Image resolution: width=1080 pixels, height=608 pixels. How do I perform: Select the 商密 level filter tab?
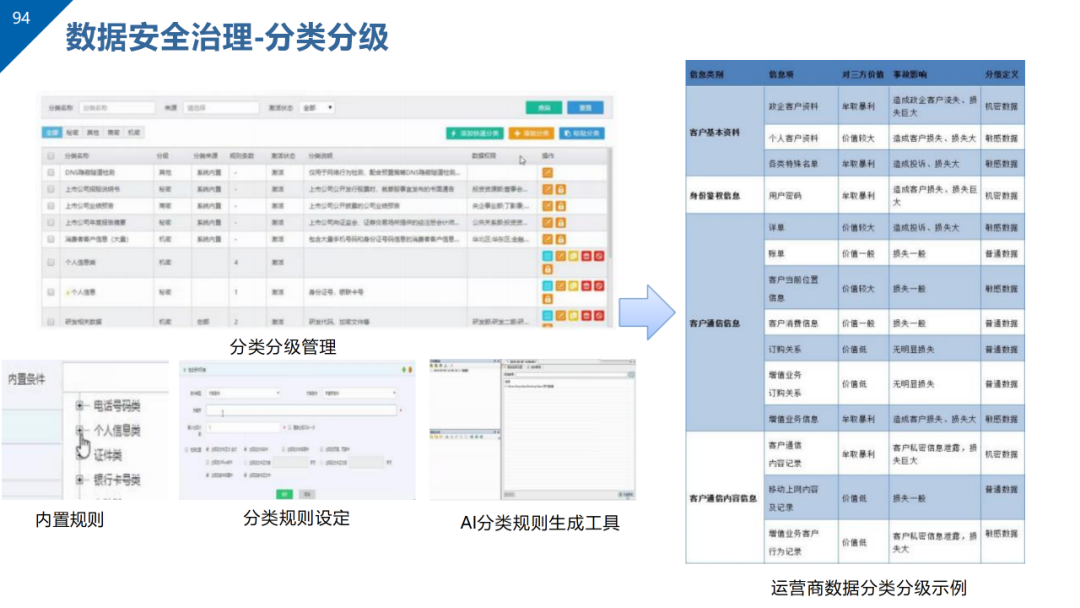[114, 132]
